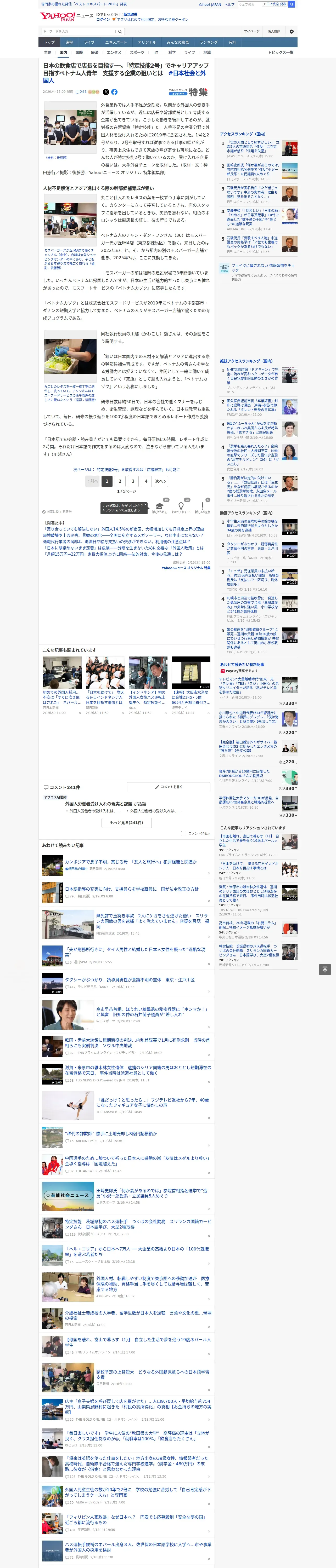Open the ライブ tab in main navigation

pyautogui.click(x=89, y=42)
